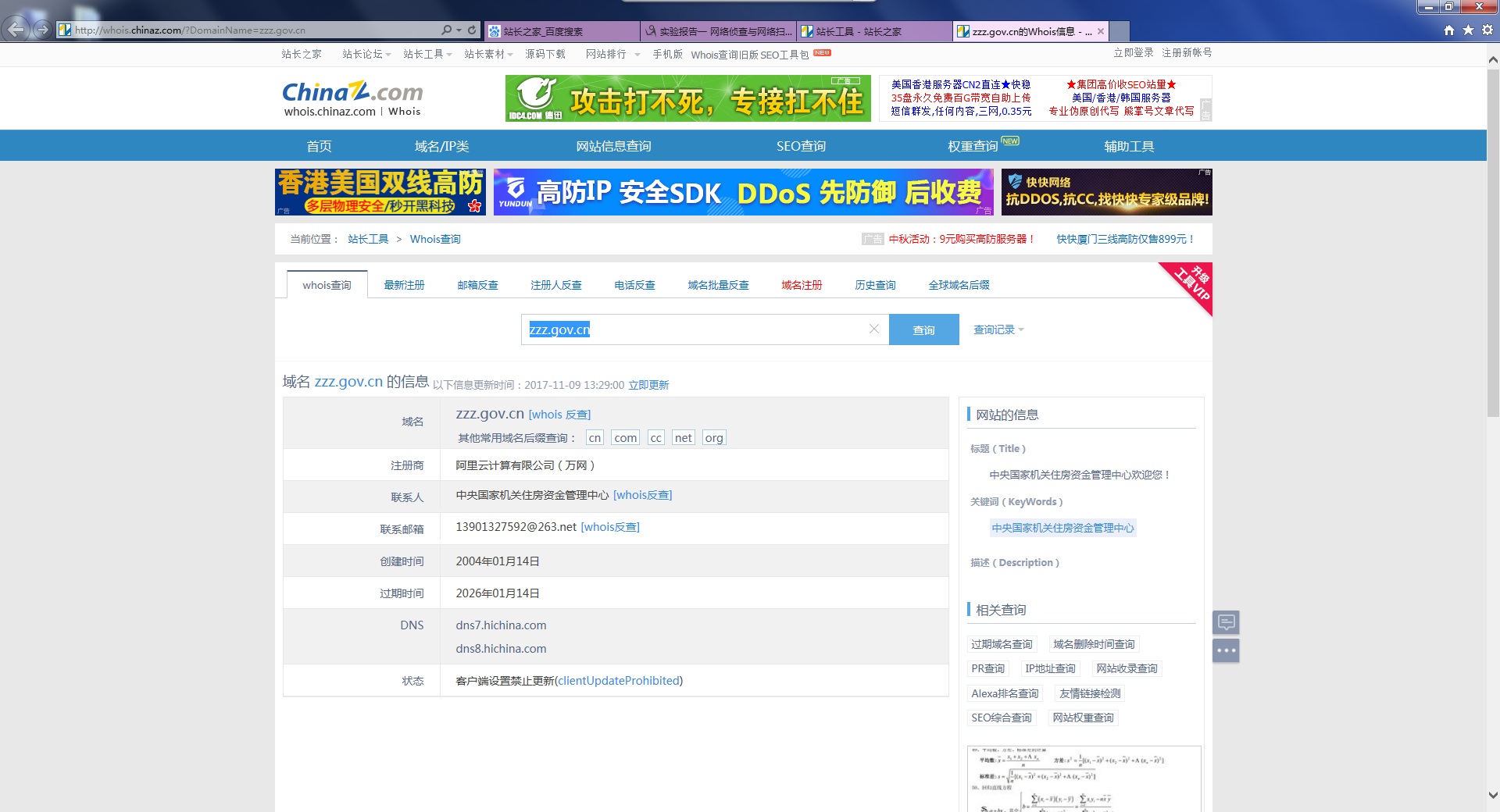This screenshot has height=812, width=1500.
Task: Click the 中央国家机关住房资金管理中心 keyword tag
Action: point(1062,528)
